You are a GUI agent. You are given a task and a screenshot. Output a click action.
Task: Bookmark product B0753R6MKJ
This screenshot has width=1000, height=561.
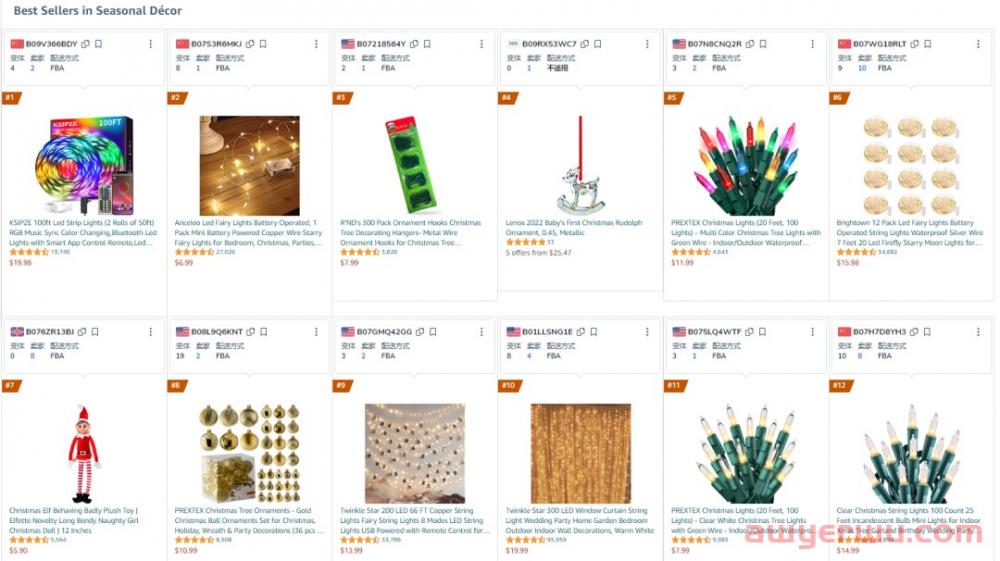click(263, 44)
